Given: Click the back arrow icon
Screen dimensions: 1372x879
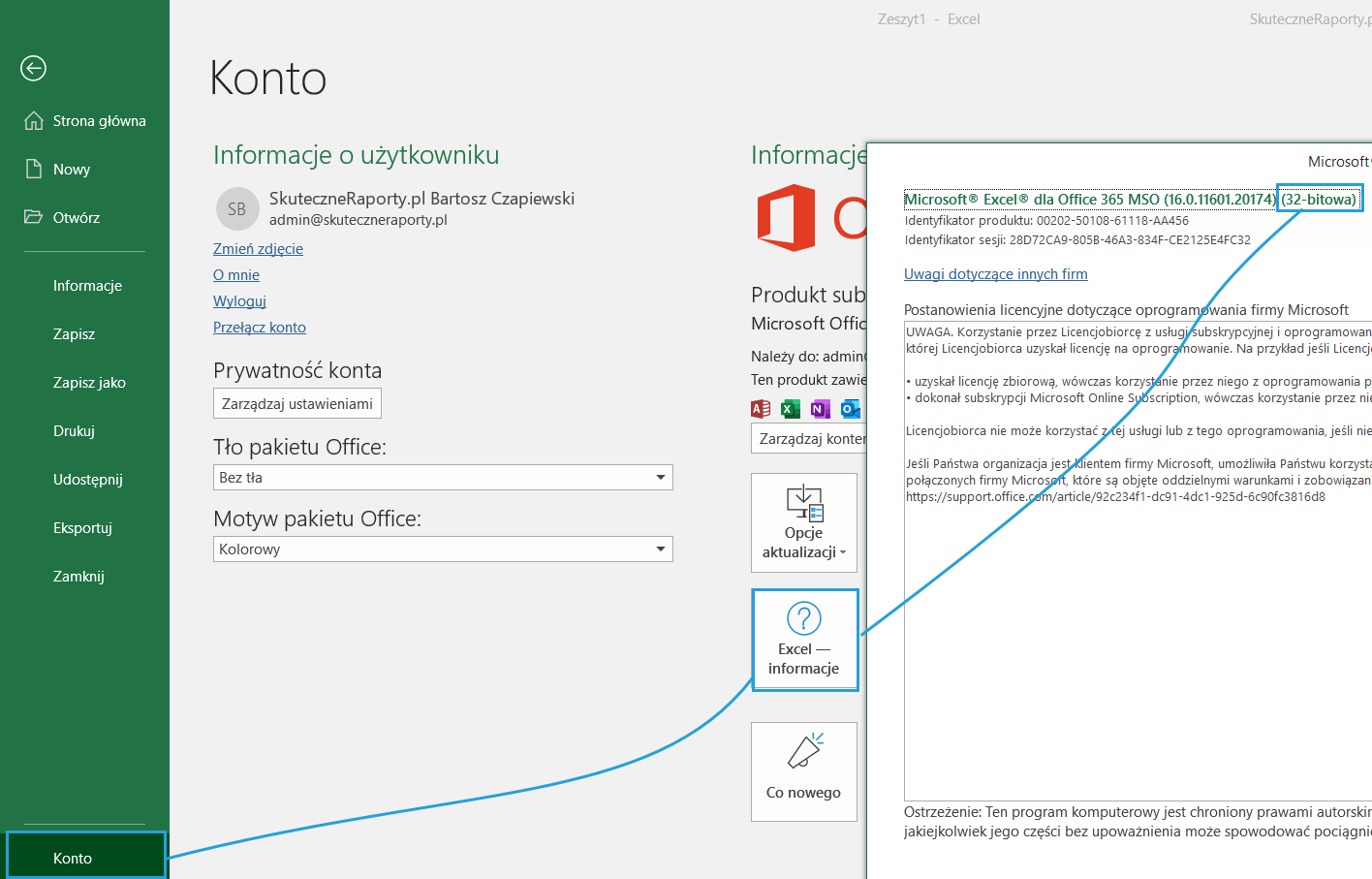Looking at the screenshot, I should [34, 68].
